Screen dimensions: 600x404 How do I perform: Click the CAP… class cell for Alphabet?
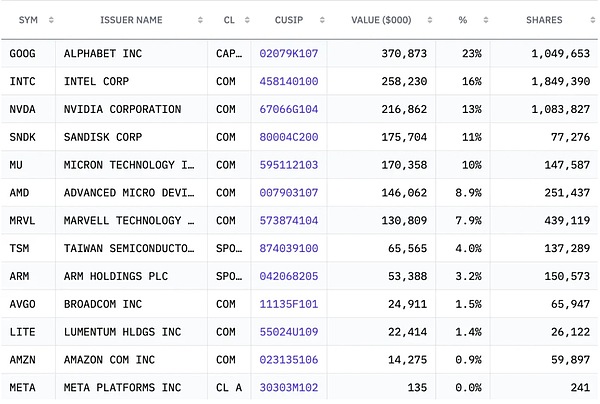[x=229, y=54]
